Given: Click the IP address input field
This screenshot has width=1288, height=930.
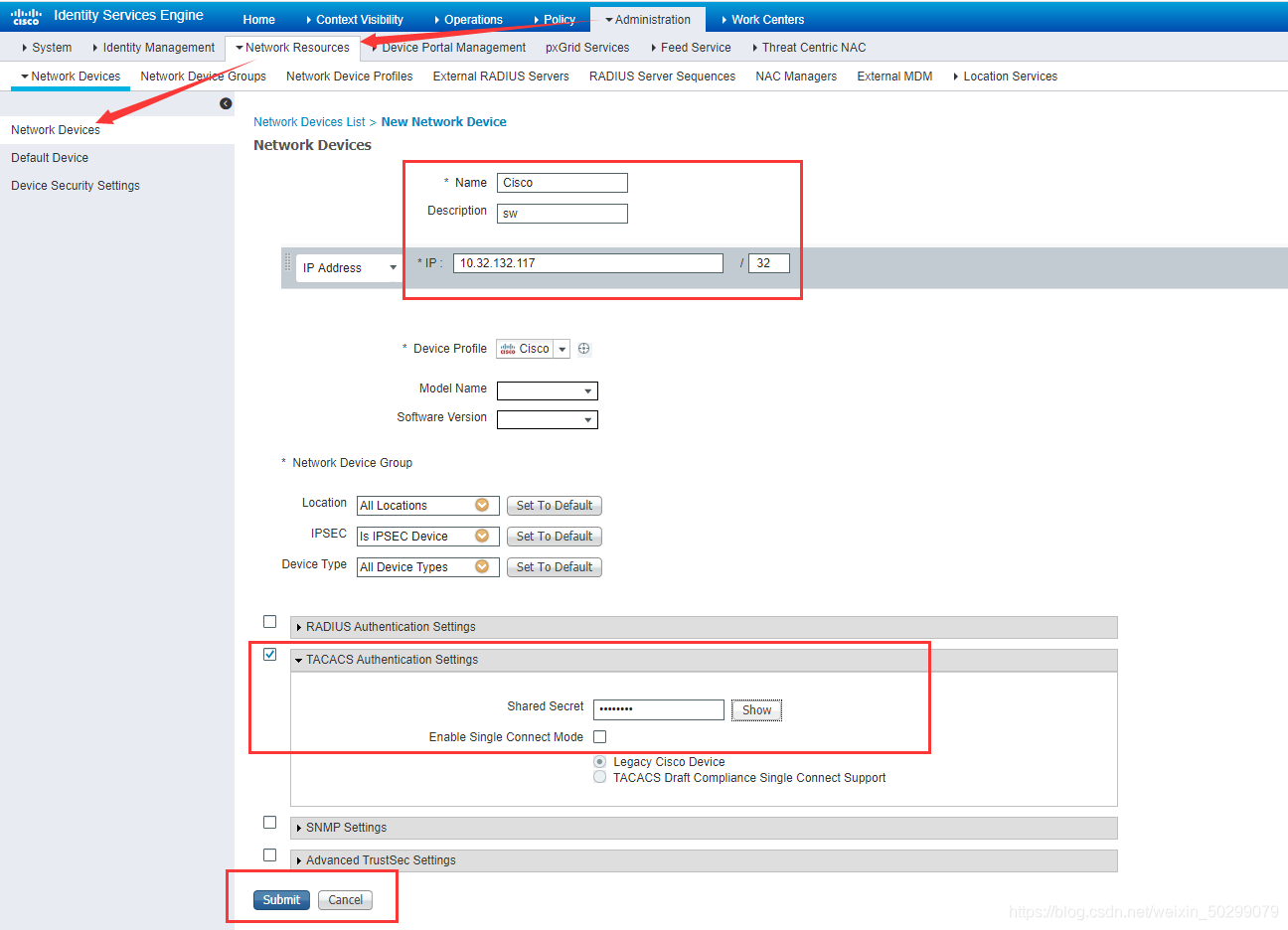Looking at the screenshot, I should (x=588, y=263).
